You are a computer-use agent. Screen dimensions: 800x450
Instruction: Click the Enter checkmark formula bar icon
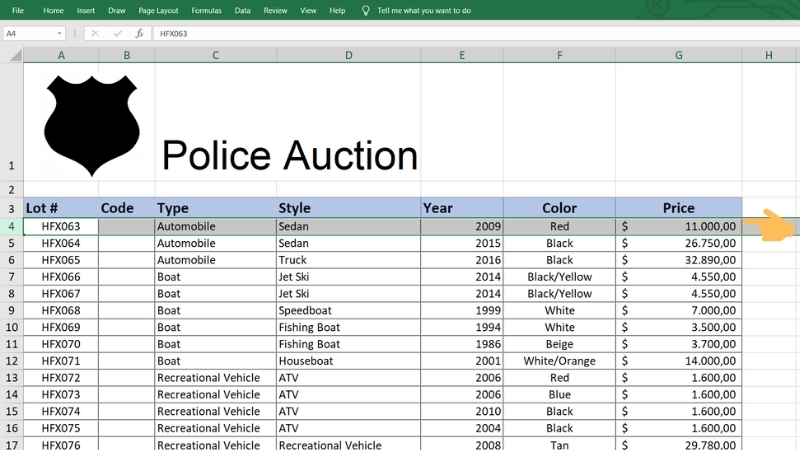tap(118, 34)
